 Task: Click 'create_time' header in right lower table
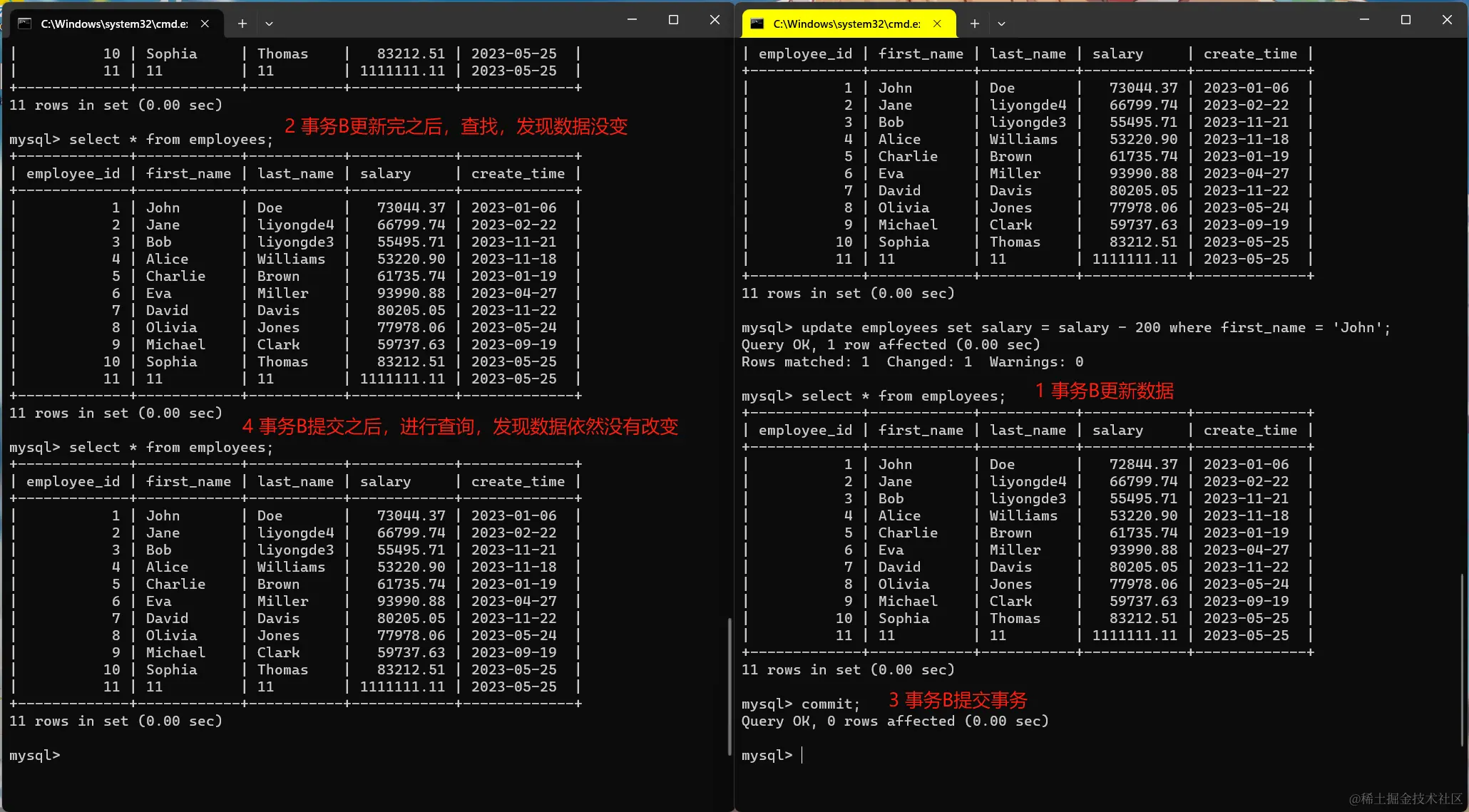(1250, 430)
